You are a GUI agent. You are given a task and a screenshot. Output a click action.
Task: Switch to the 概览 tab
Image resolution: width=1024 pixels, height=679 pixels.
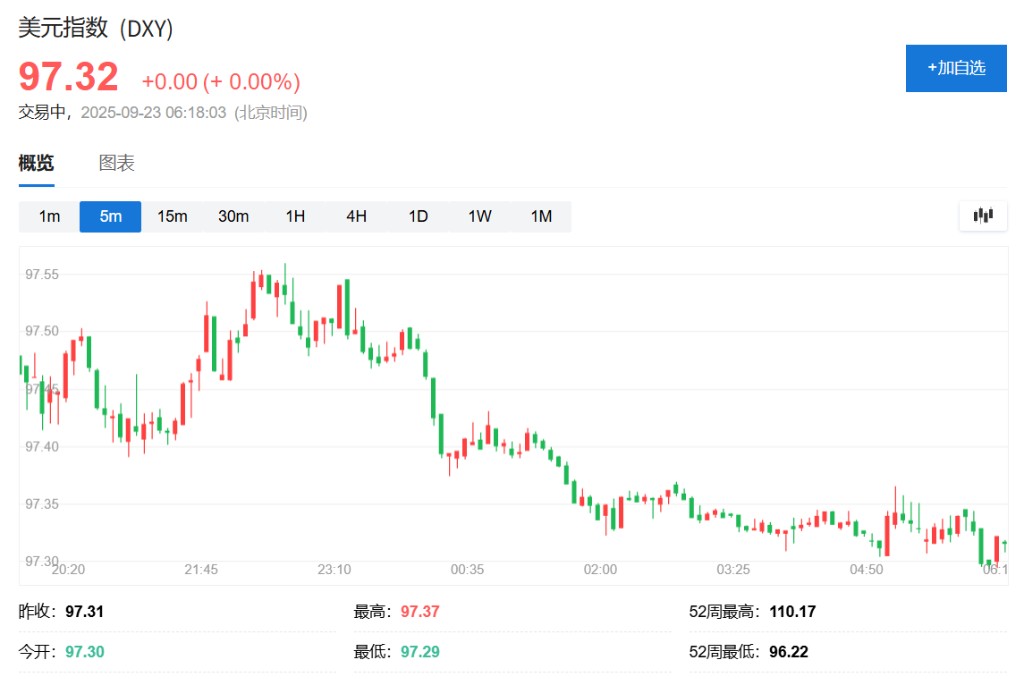tap(36, 164)
